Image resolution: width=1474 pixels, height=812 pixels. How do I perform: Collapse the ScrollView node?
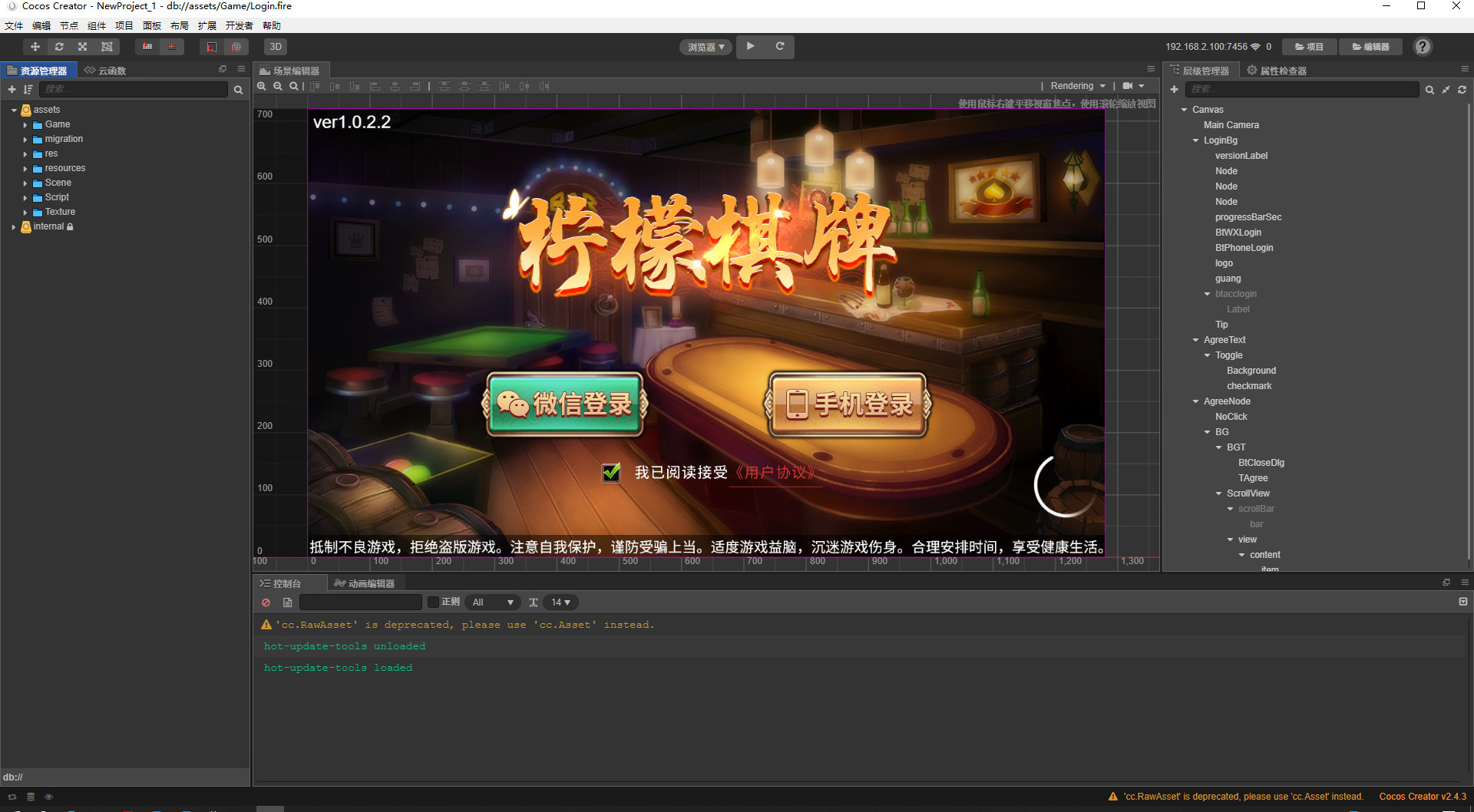tap(1218, 493)
